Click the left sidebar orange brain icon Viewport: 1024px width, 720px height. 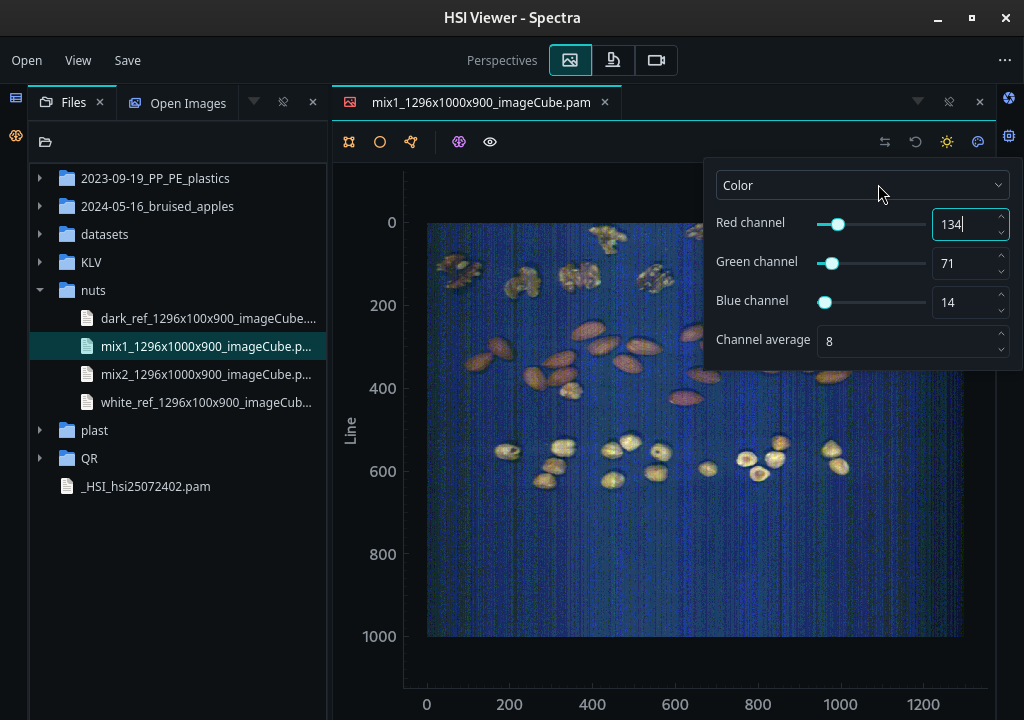pos(16,136)
